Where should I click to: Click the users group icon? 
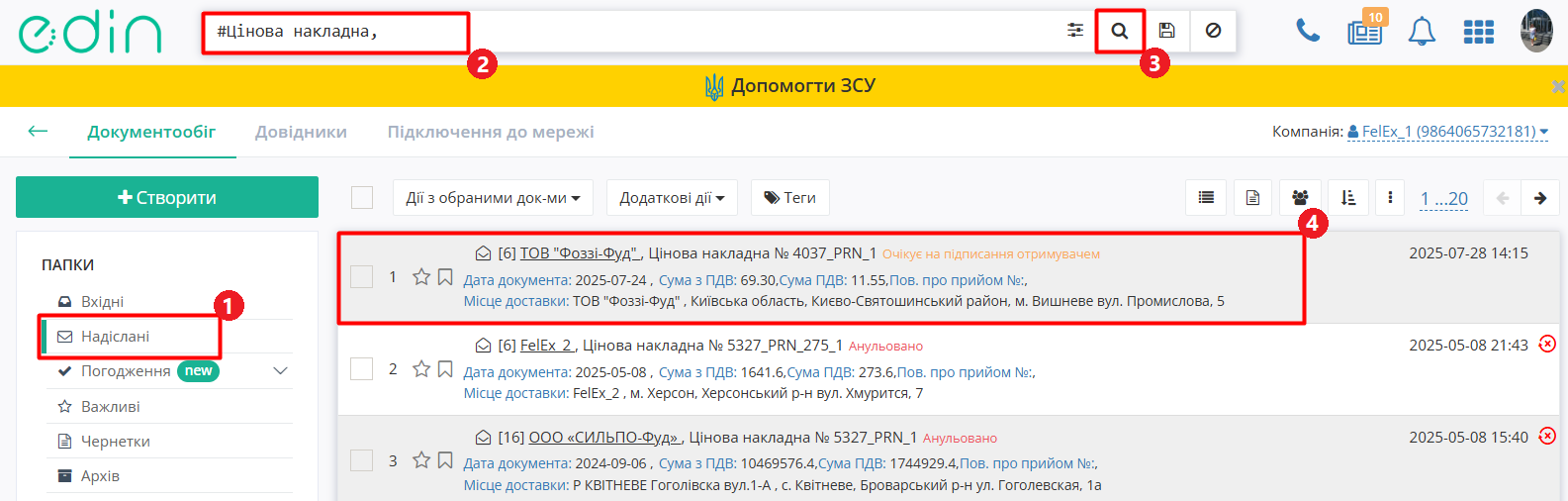1300,198
